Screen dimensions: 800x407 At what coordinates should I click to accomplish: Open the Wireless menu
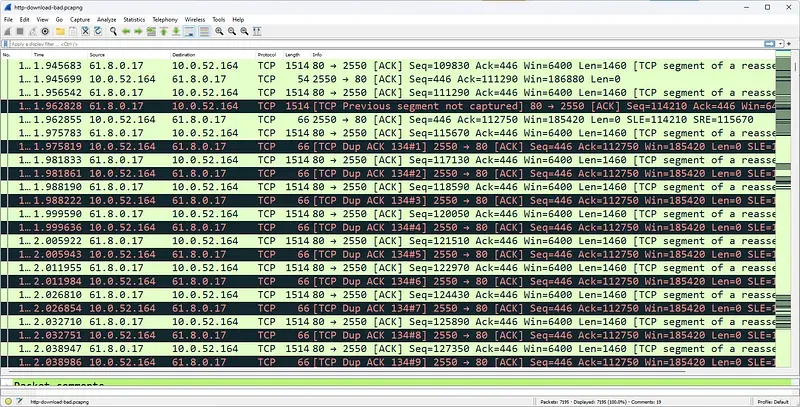194,19
